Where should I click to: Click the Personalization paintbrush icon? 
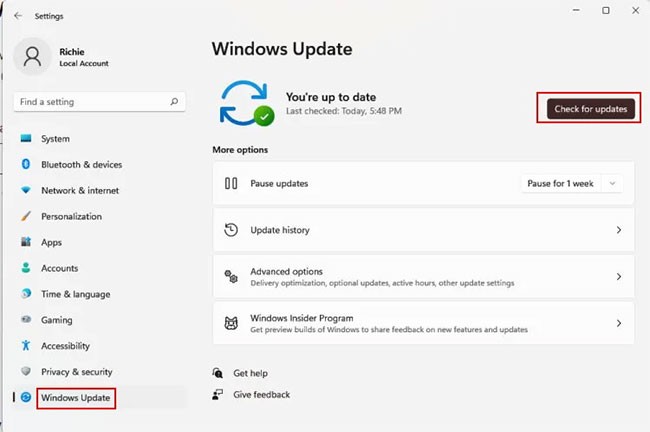coord(26,216)
